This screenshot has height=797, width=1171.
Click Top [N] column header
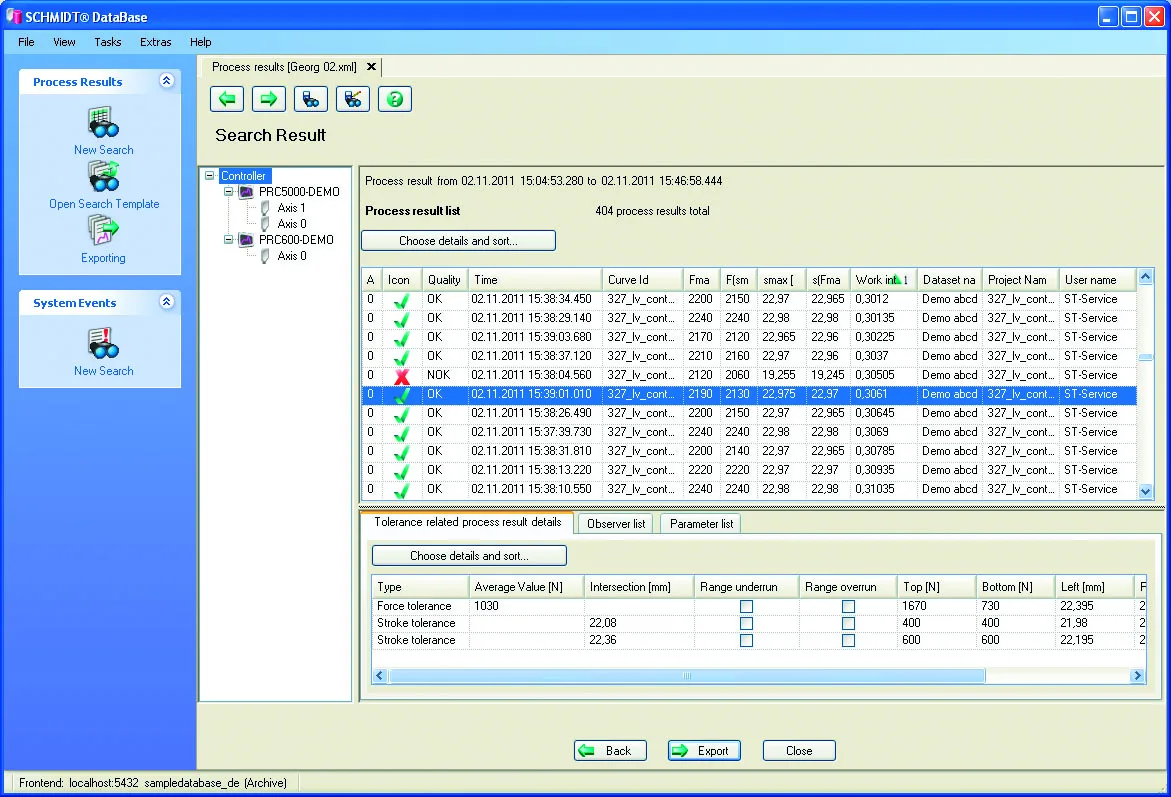pos(937,587)
